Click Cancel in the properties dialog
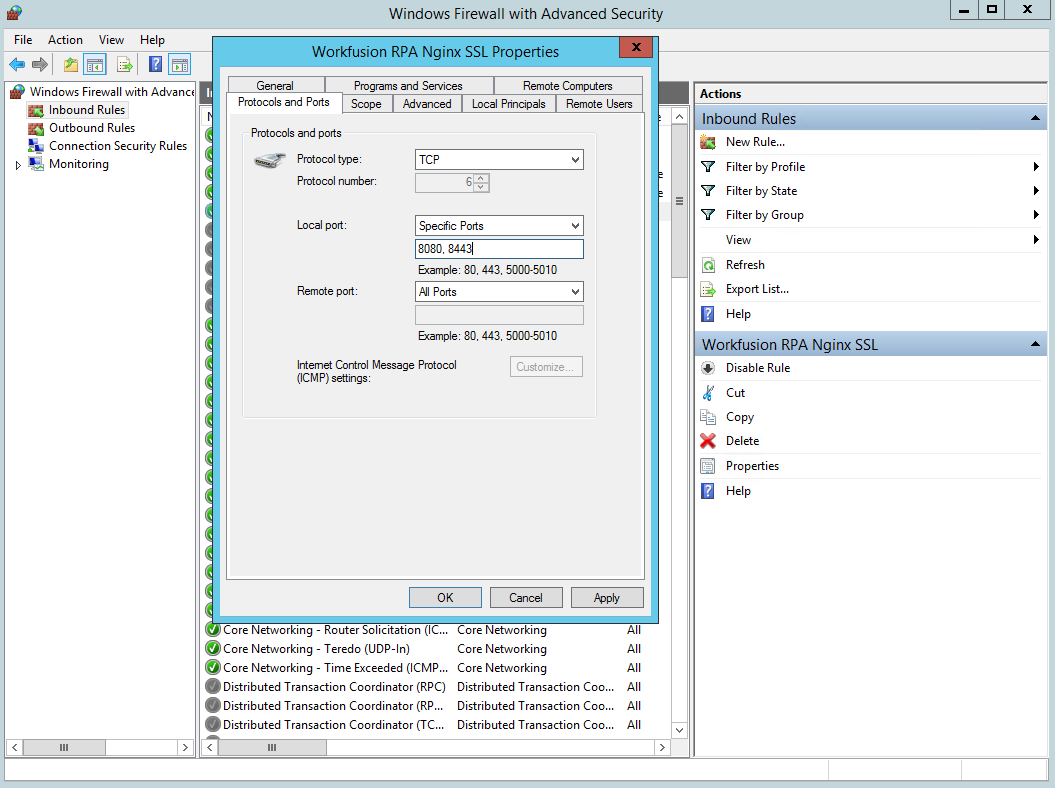This screenshot has height=788, width=1055. (x=526, y=598)
